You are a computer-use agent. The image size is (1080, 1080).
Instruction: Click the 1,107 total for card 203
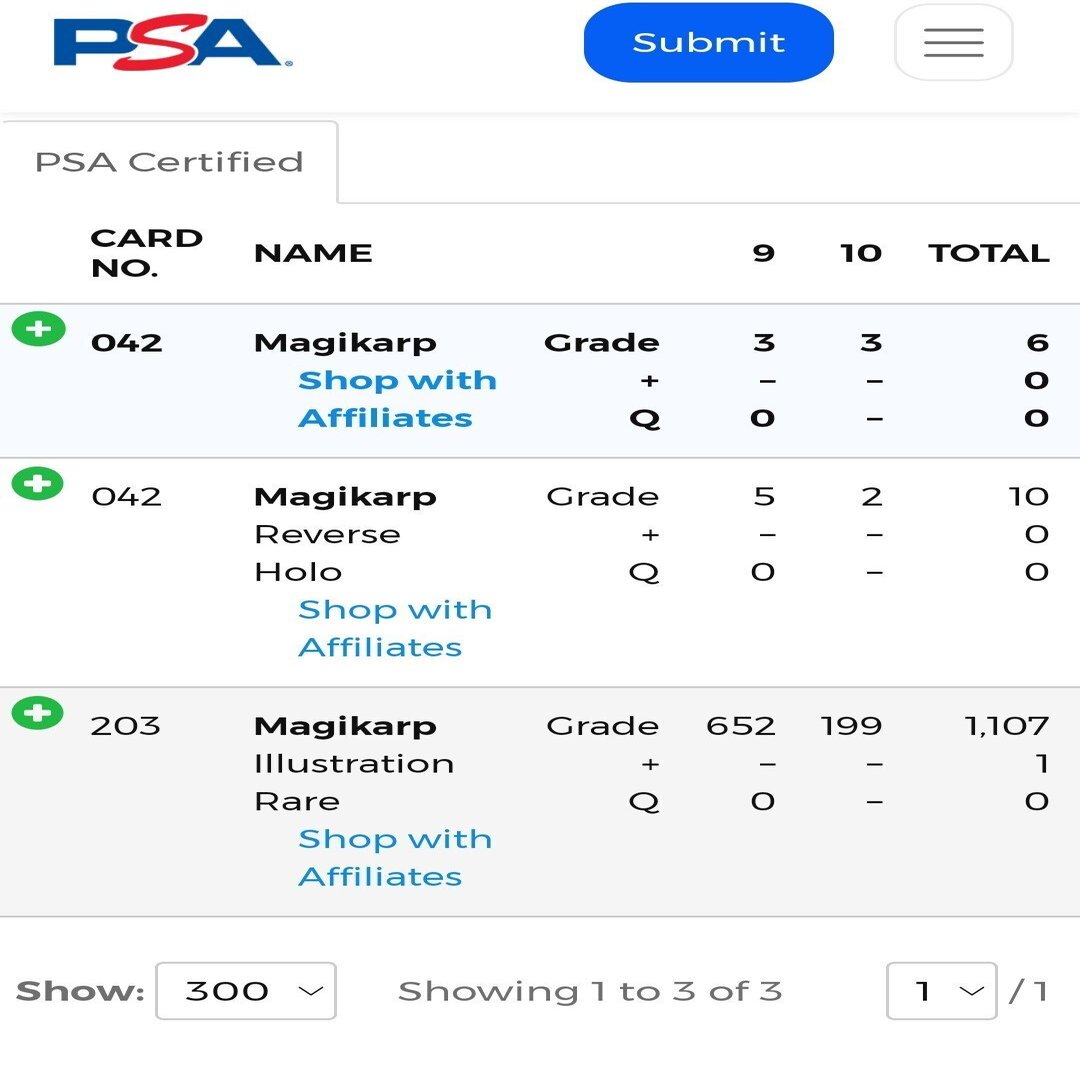(x=1007, y=725)
